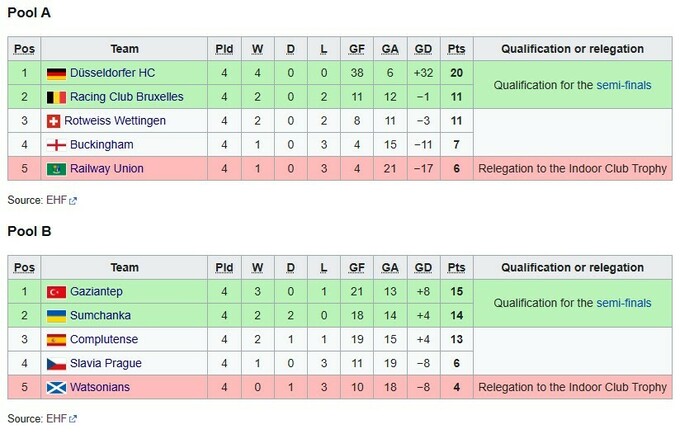Click the Swiss flag beside Rotweiss Wettingen
The height and width of the screenshot is (434, 680).
tap(54, 121)
